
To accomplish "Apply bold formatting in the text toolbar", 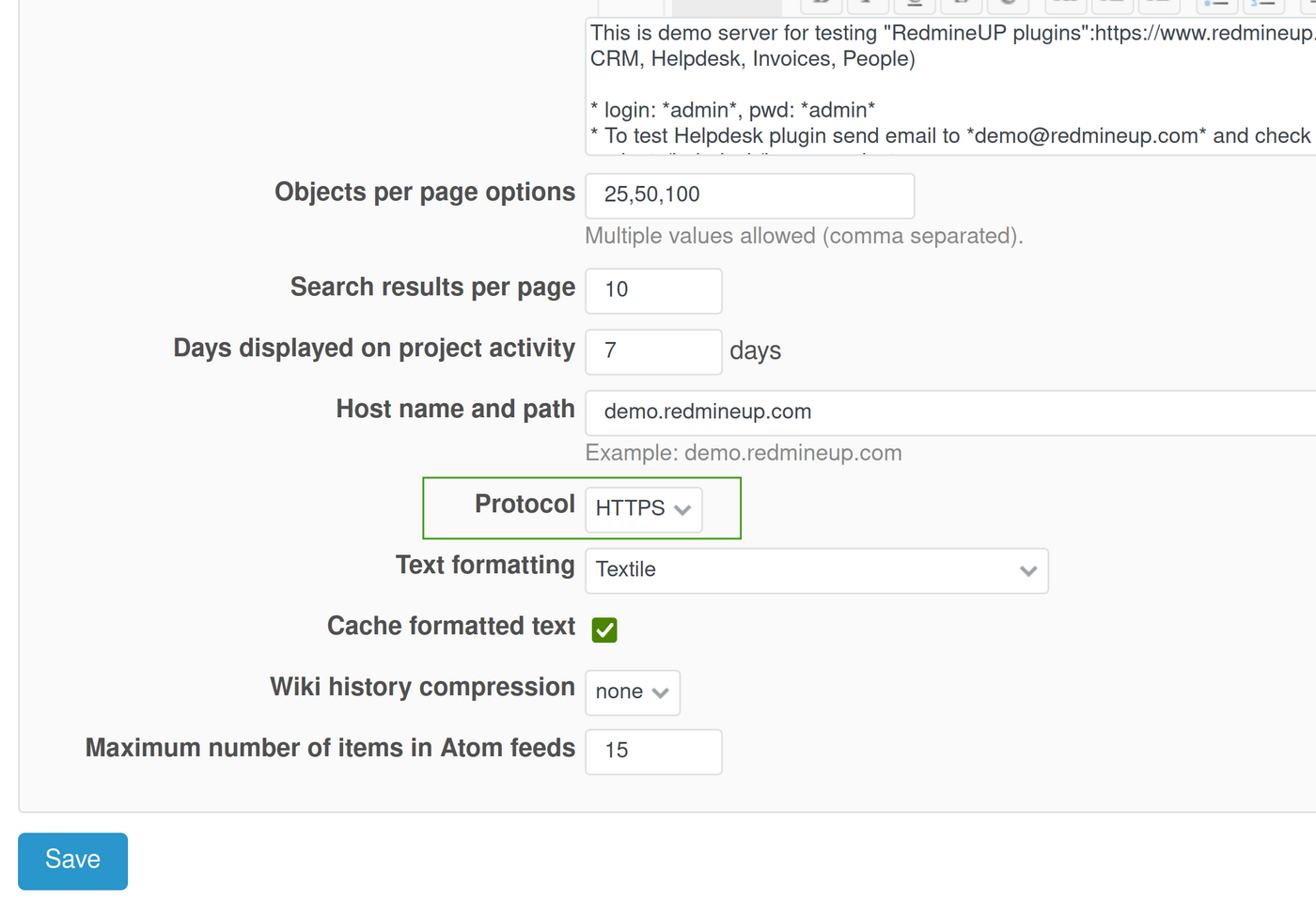I will [x=821, y=6].
